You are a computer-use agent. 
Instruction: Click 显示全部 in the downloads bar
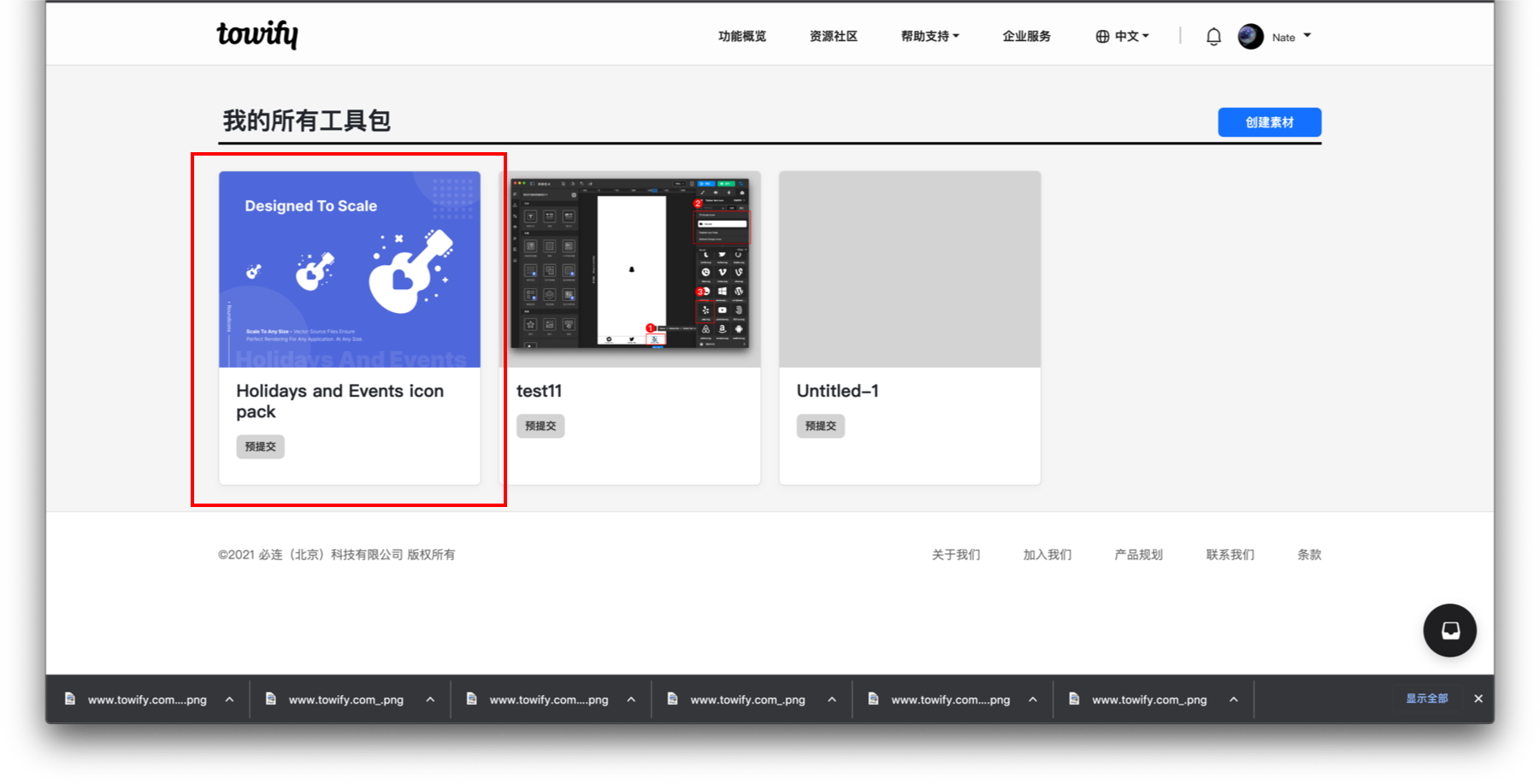tap(1426, 699)
